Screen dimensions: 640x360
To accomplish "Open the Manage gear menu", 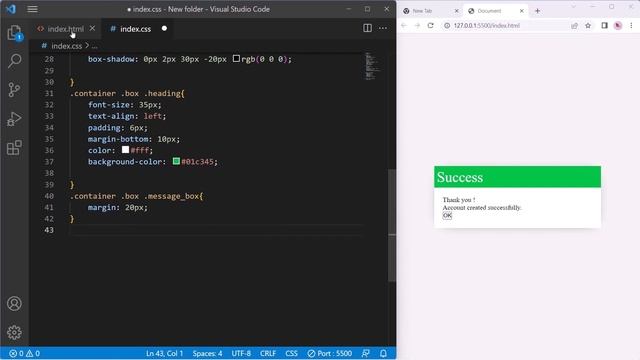I will pyautogui.click(x=14, y=333).
